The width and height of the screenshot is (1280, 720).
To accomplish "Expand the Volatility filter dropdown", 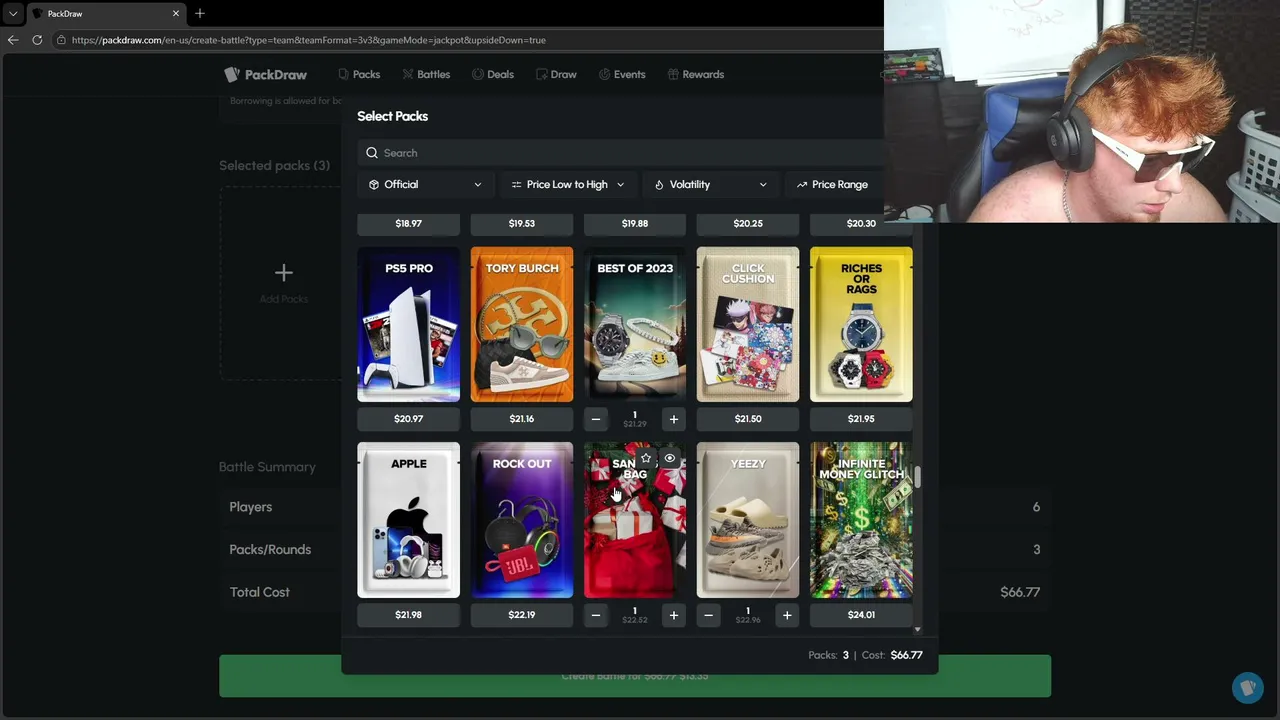I will tap(710, 184).
